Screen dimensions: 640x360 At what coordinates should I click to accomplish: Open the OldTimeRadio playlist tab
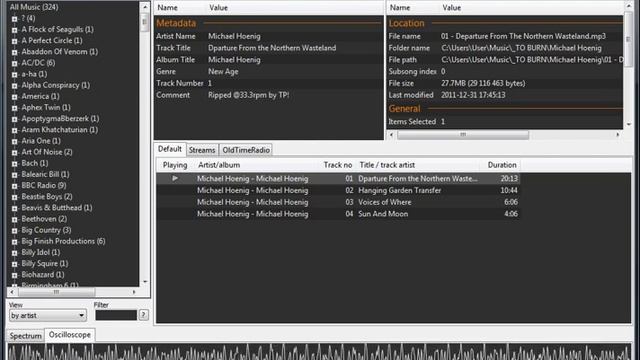(246, 150)
